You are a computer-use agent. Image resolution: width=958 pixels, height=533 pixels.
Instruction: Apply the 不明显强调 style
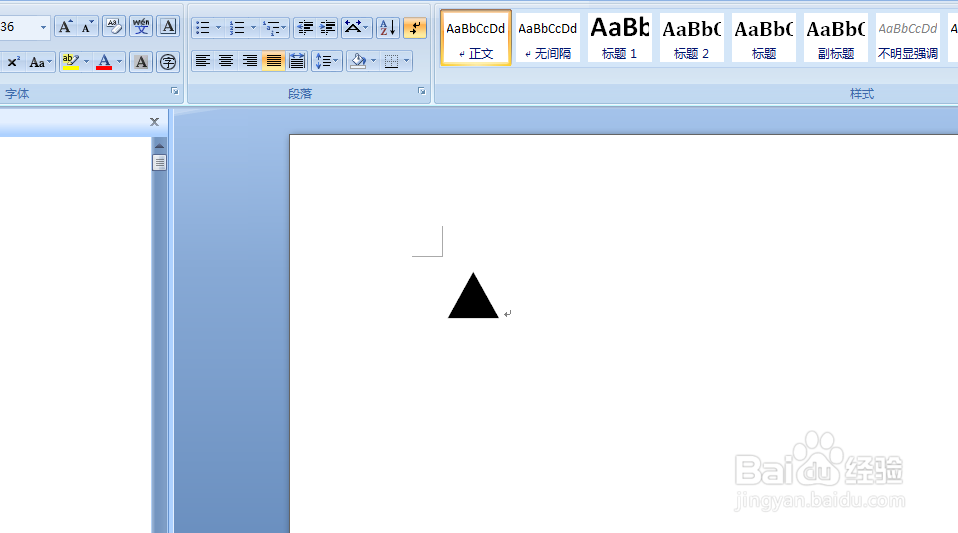[908, 38]
